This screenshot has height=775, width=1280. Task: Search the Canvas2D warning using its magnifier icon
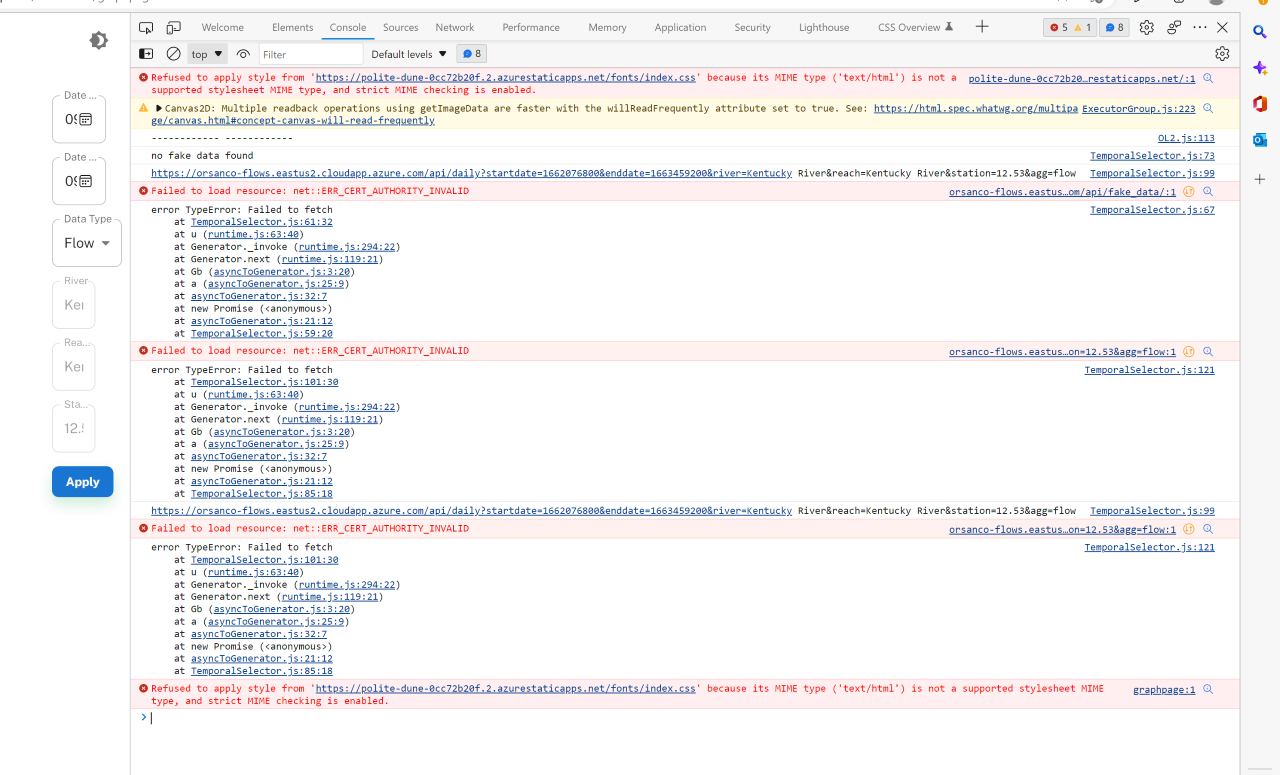click(x=1208, y=108)
